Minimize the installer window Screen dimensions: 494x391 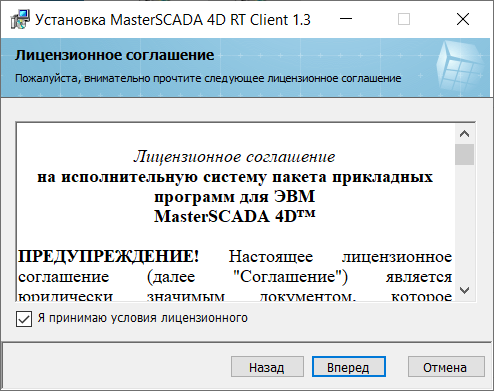pyautogui.click(x=346, y=19)
